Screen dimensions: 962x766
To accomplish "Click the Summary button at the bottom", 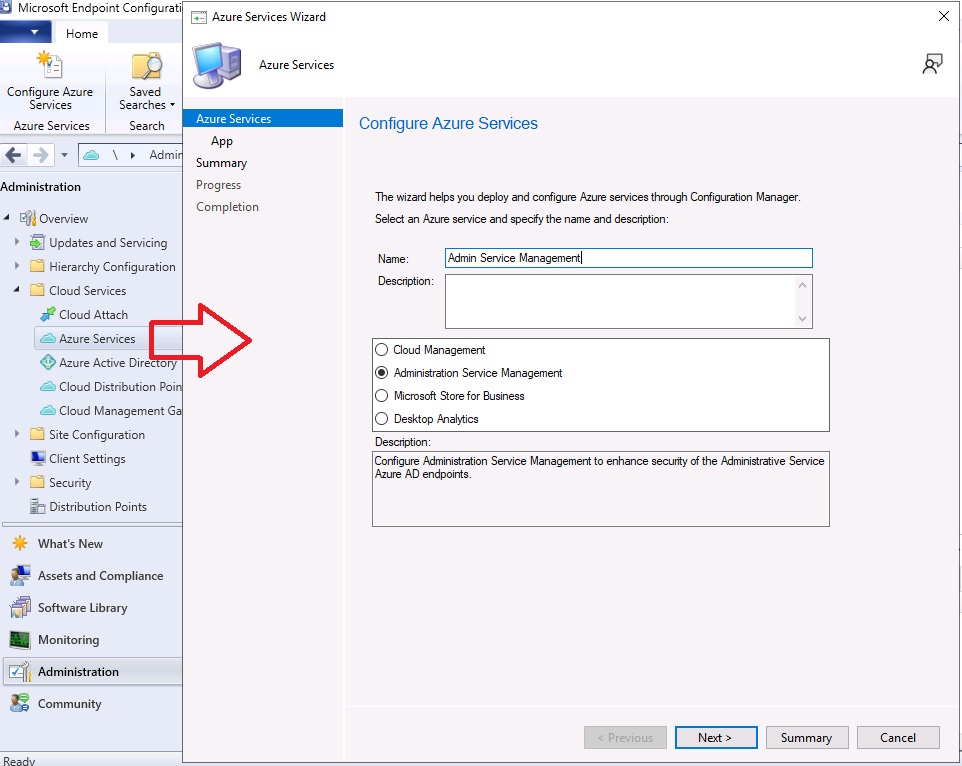I will click(807, 738).
